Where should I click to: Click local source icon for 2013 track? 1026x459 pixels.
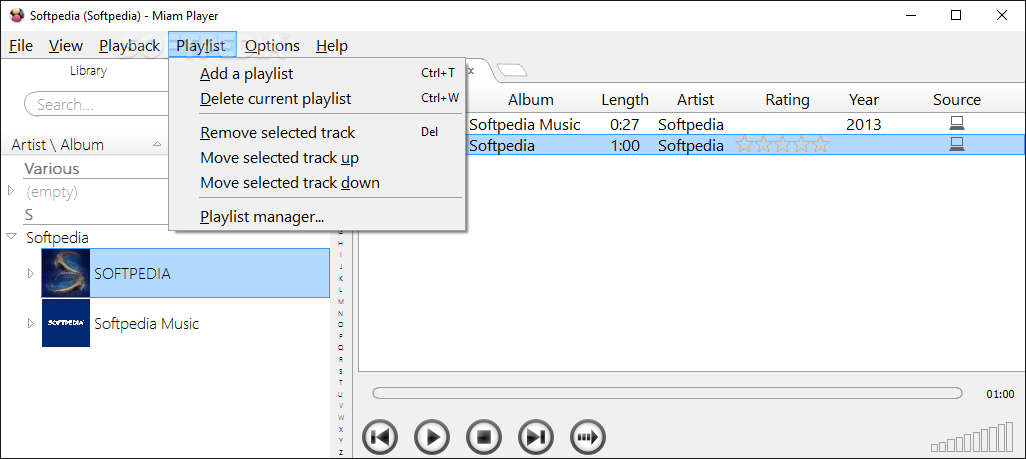957,124
